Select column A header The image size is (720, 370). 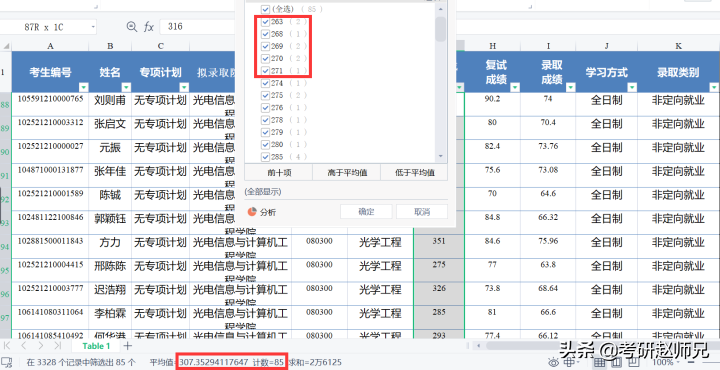(50, 46)
